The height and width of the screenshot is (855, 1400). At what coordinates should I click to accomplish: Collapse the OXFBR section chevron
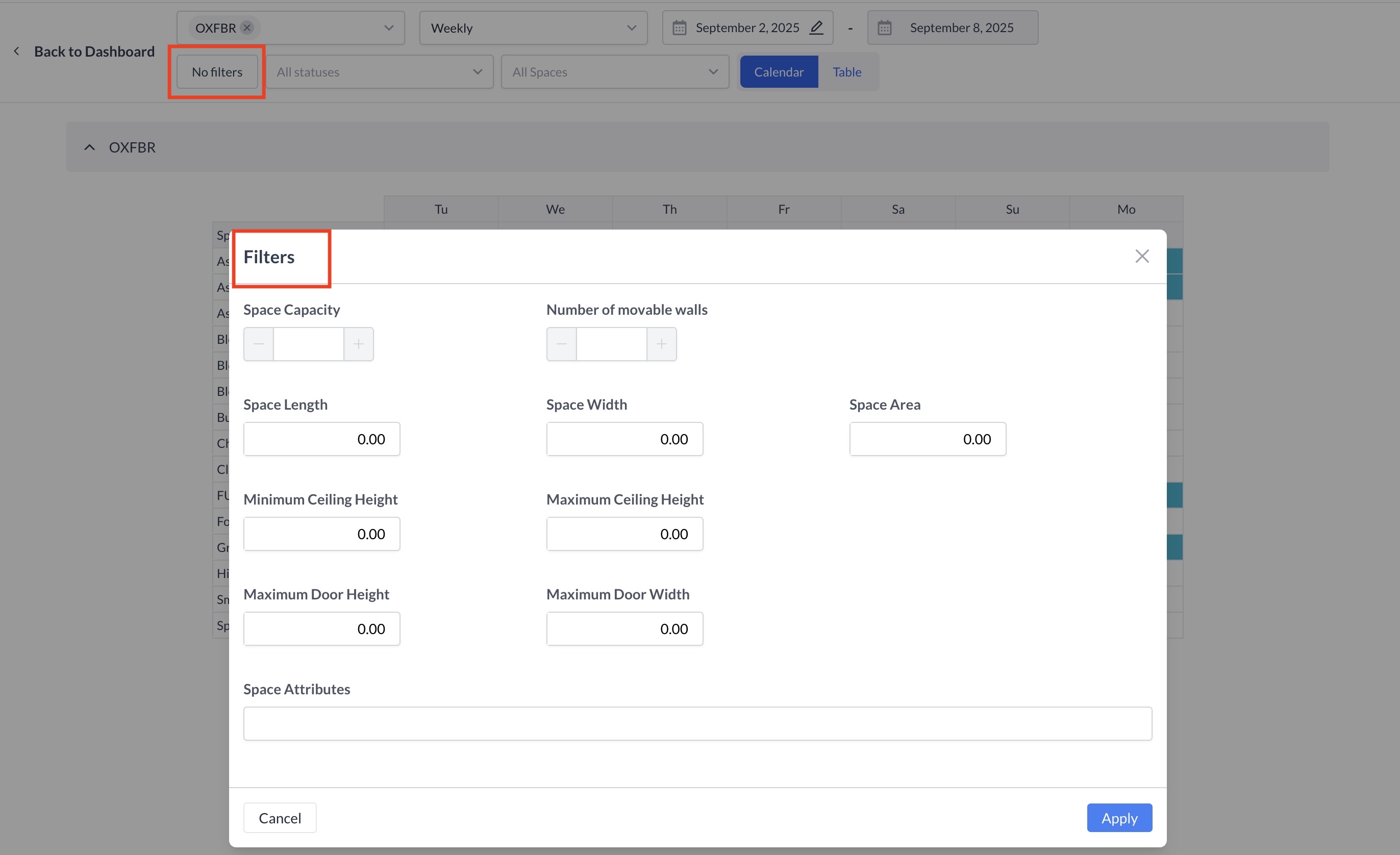[89, 148]
